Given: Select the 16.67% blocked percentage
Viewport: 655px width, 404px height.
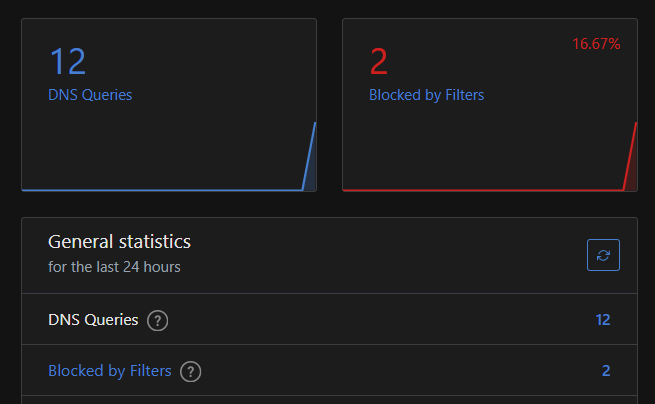Looking at the screenshot, I should coord(596,44).
